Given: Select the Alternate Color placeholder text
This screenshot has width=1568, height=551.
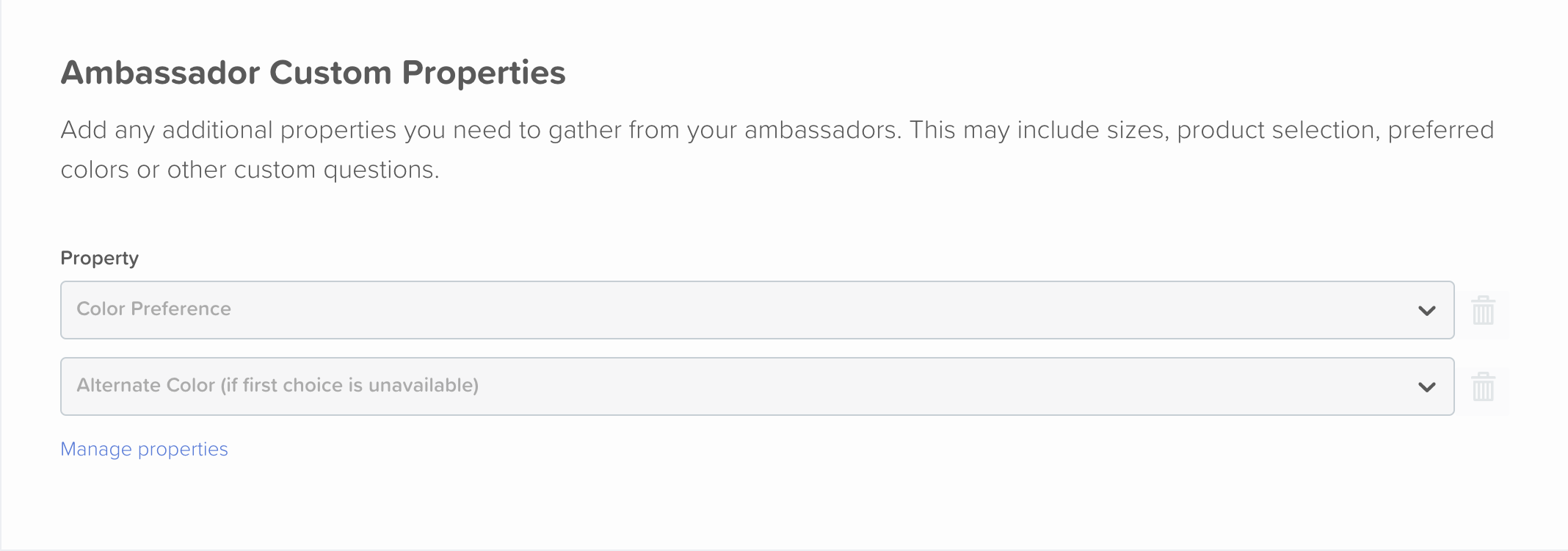Looking at the screenshot, I should (277, 385).
